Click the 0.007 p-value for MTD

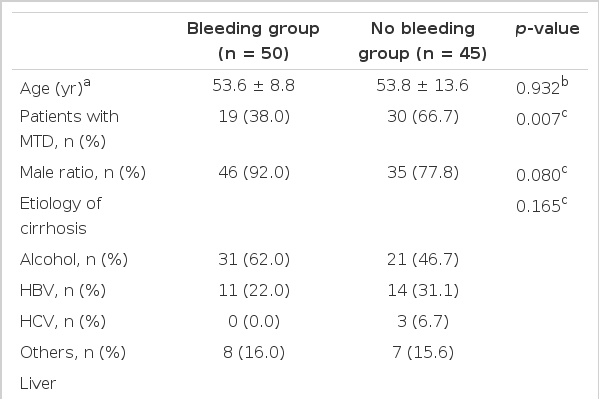(541, 118)
